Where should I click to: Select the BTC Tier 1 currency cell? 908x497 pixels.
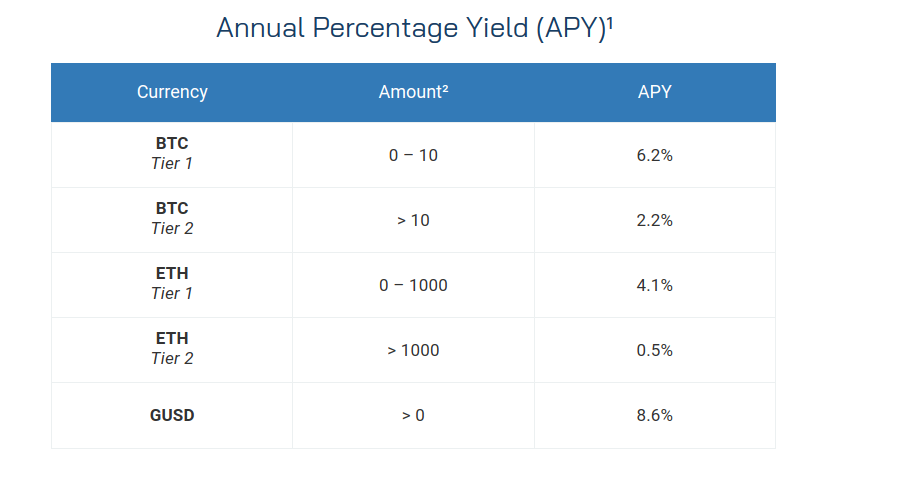point(172,155)
